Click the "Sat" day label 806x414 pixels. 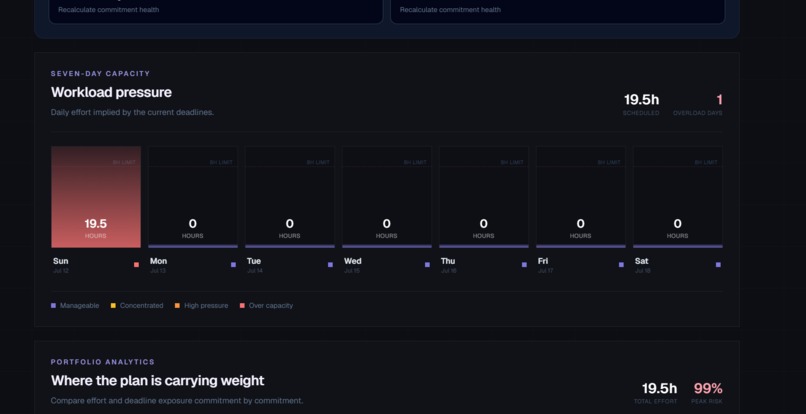pos(642,261)
